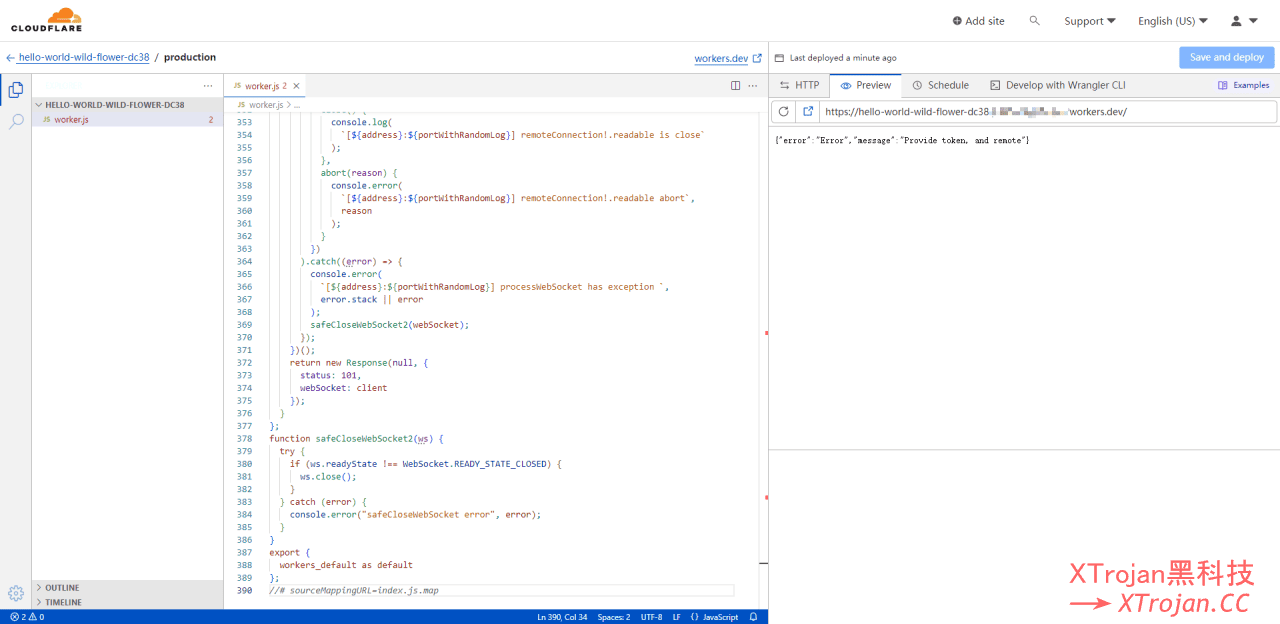Open the search magnifier in the top header
1280x624 pixels.
(1035, 21)
